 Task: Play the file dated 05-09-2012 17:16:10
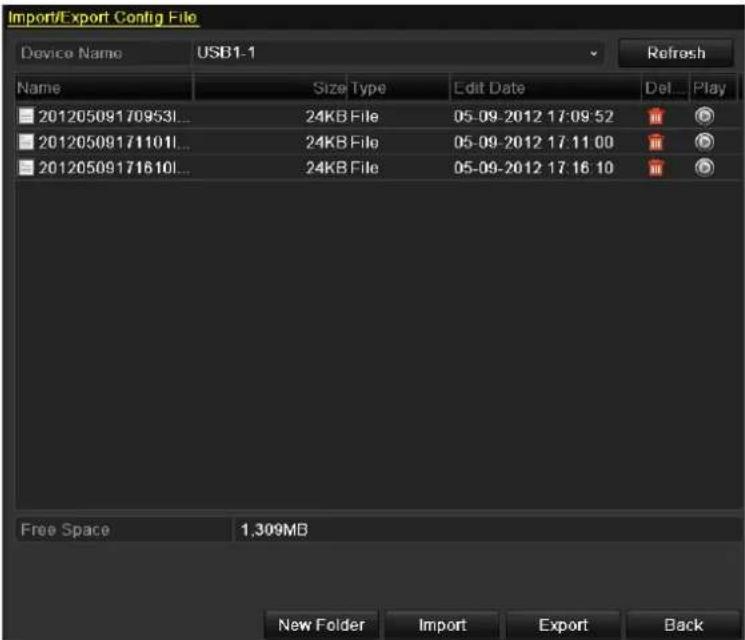(704, 168)
